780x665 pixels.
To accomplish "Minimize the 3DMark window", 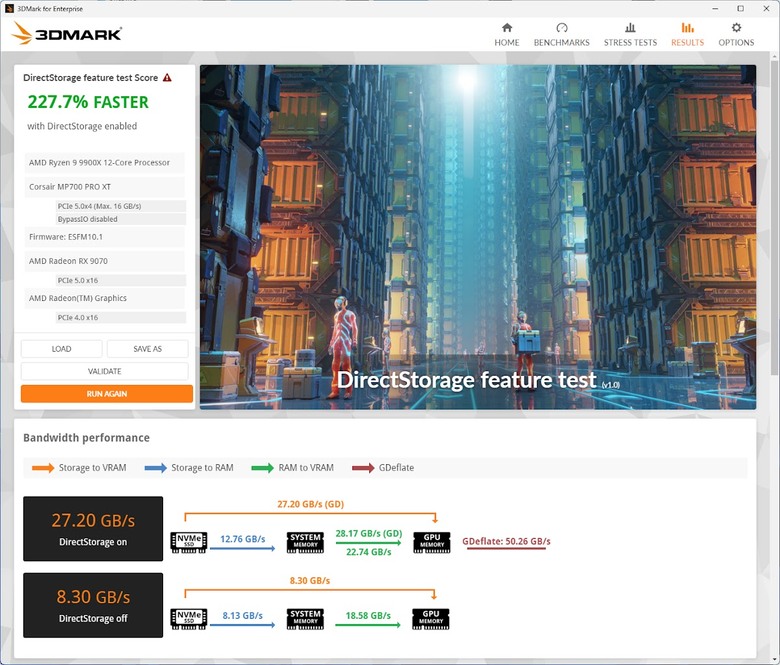I will tap(715, 8).
